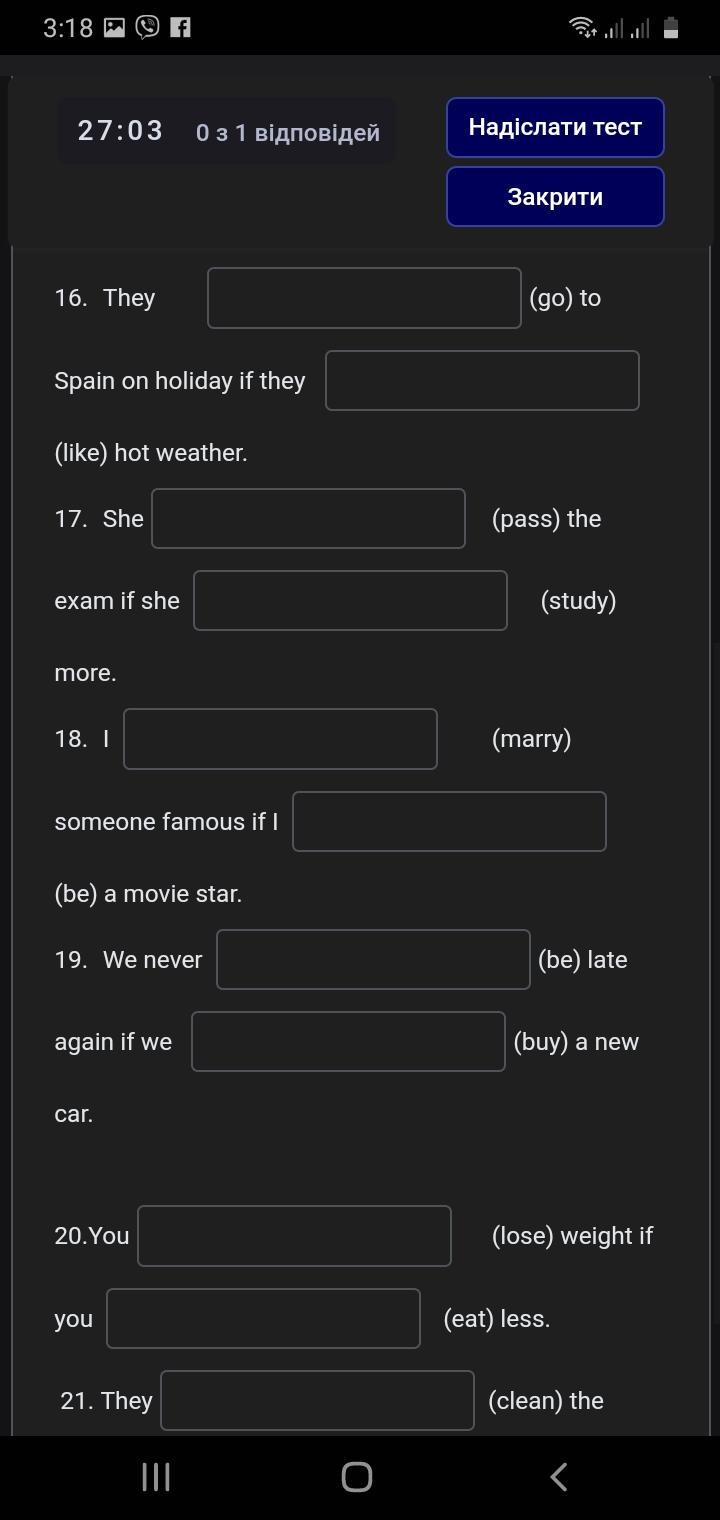Click the 27:03 countdown timer
Screen dimensions: 720x1520
(x=120, y=131)
